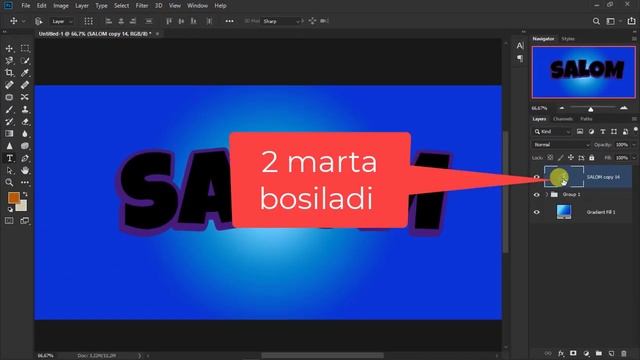Toggle lock all padlock icon
This screenshot has width=640, height=360.
591,158
